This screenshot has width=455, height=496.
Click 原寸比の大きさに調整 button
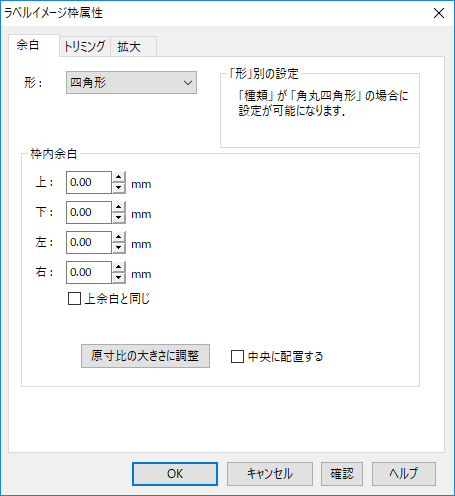click(145, 356)
